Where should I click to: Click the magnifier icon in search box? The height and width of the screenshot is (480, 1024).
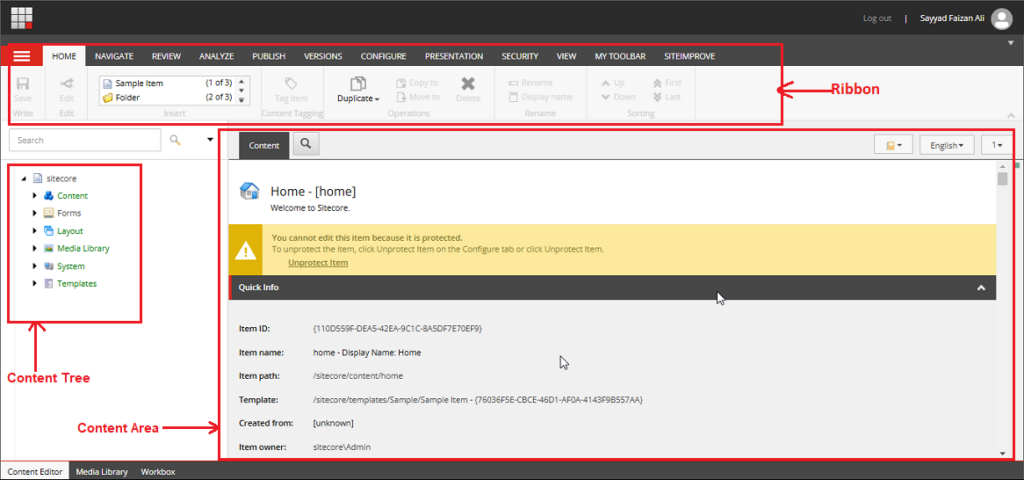[175, 141]
